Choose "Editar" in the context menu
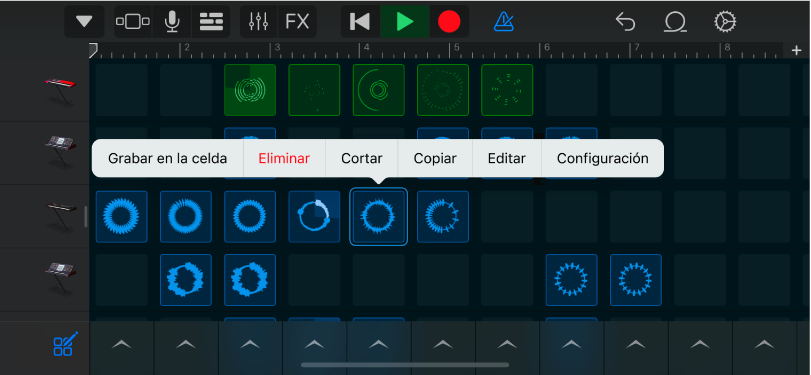The height and width of the screenshot is (375, 811). point(507,158)
